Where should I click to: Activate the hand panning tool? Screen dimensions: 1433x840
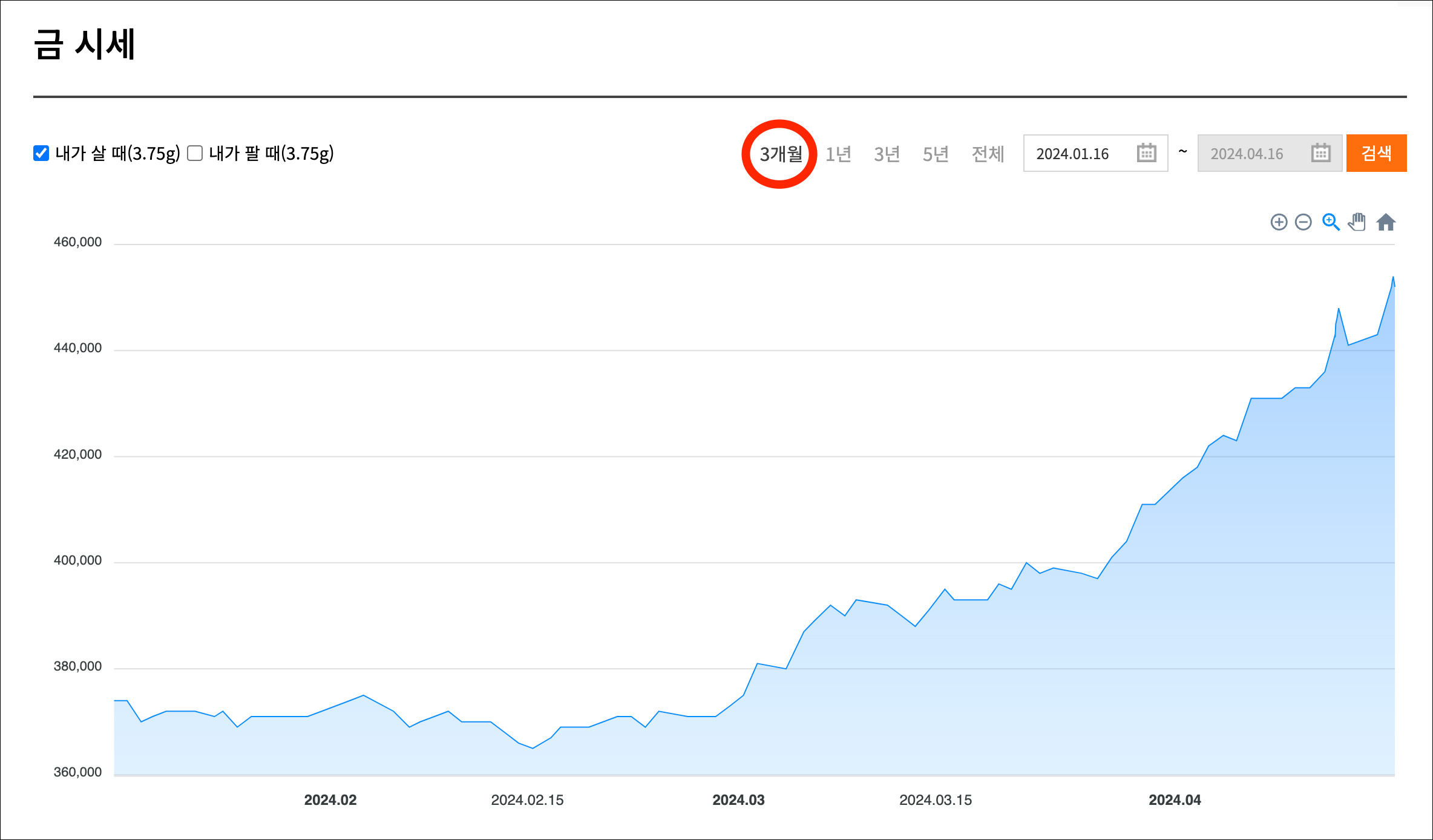pyautogui.click(x=1357, y=222)
